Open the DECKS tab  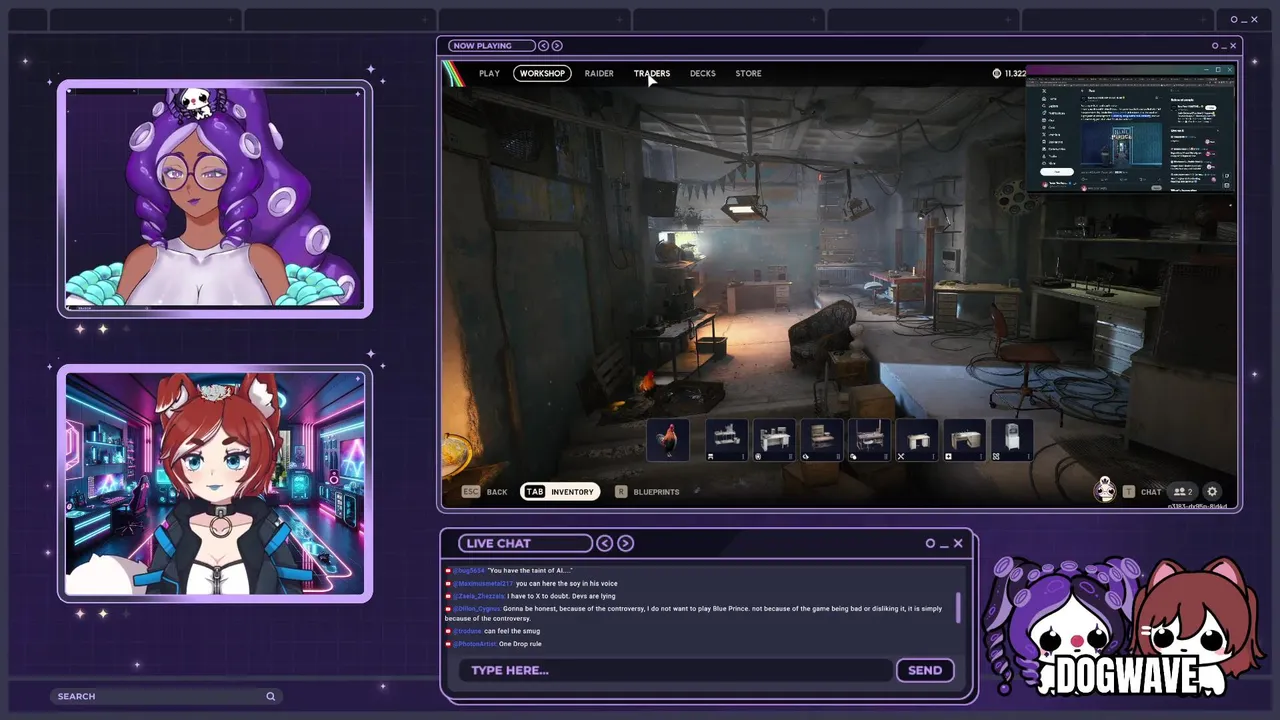pyautogui.click(x=702, y=73)
